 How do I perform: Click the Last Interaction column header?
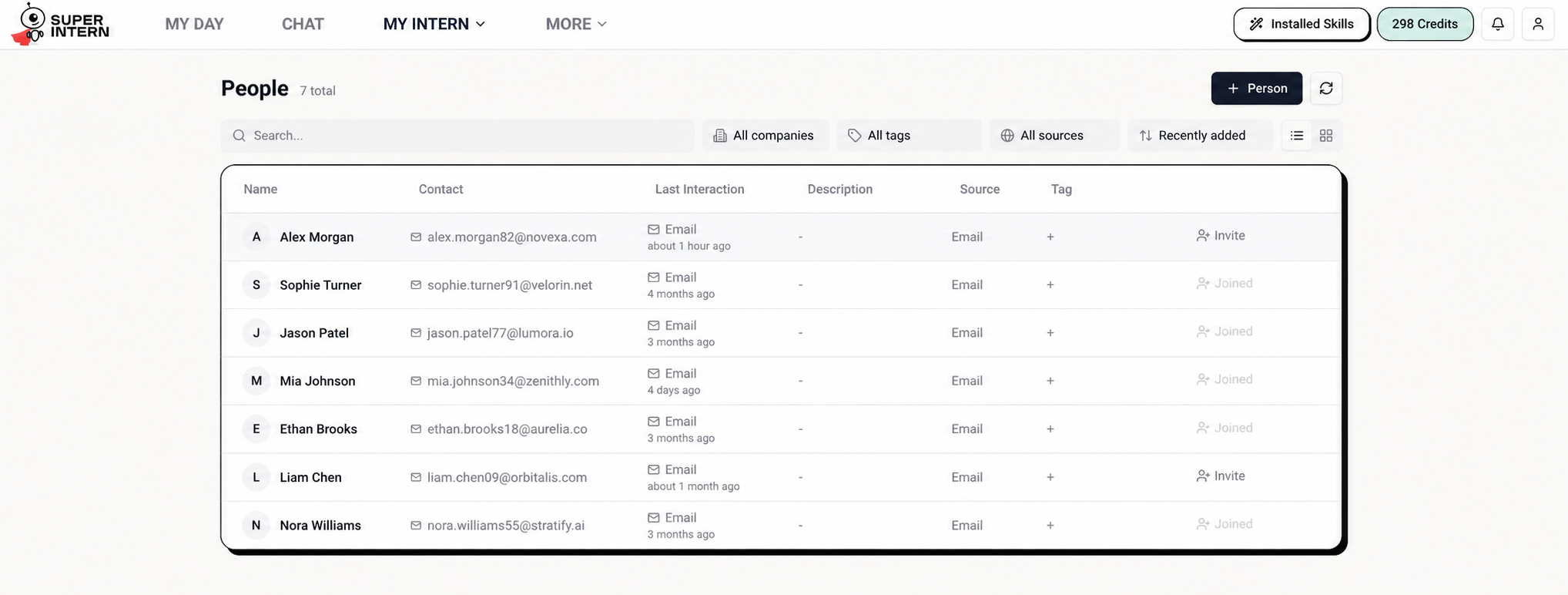coord(699,190)
